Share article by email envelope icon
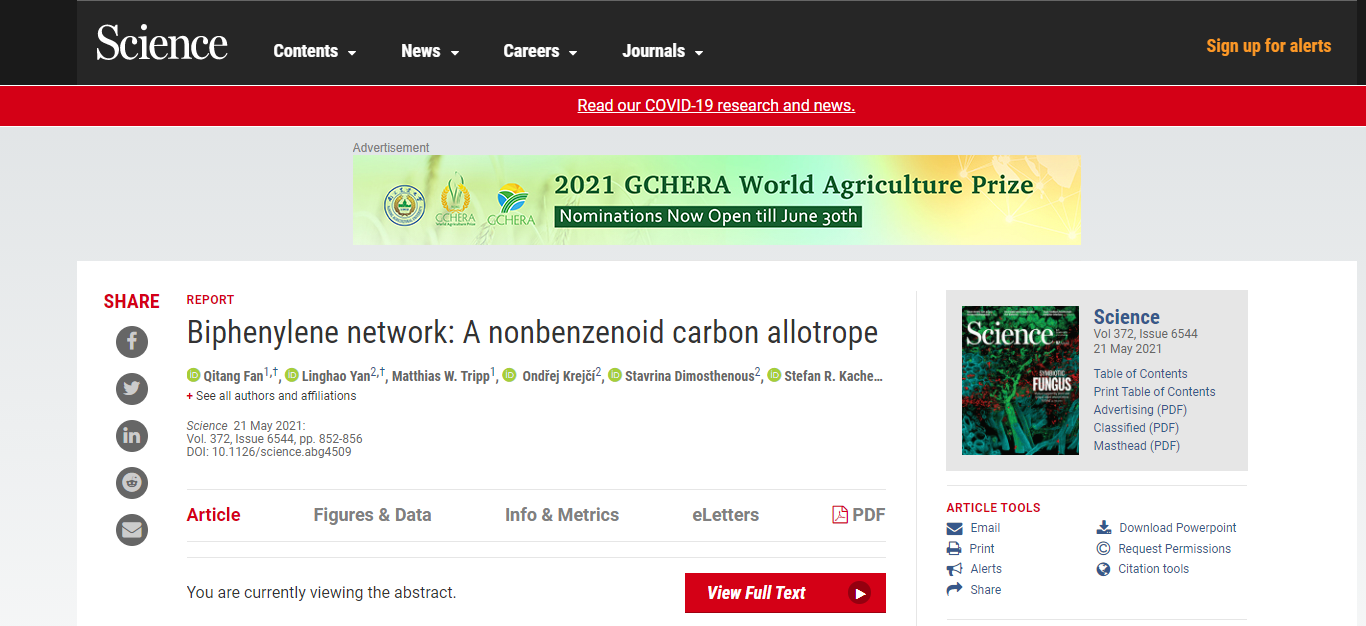The height and width of the screenshot is (626, 1366). (132, 530)
